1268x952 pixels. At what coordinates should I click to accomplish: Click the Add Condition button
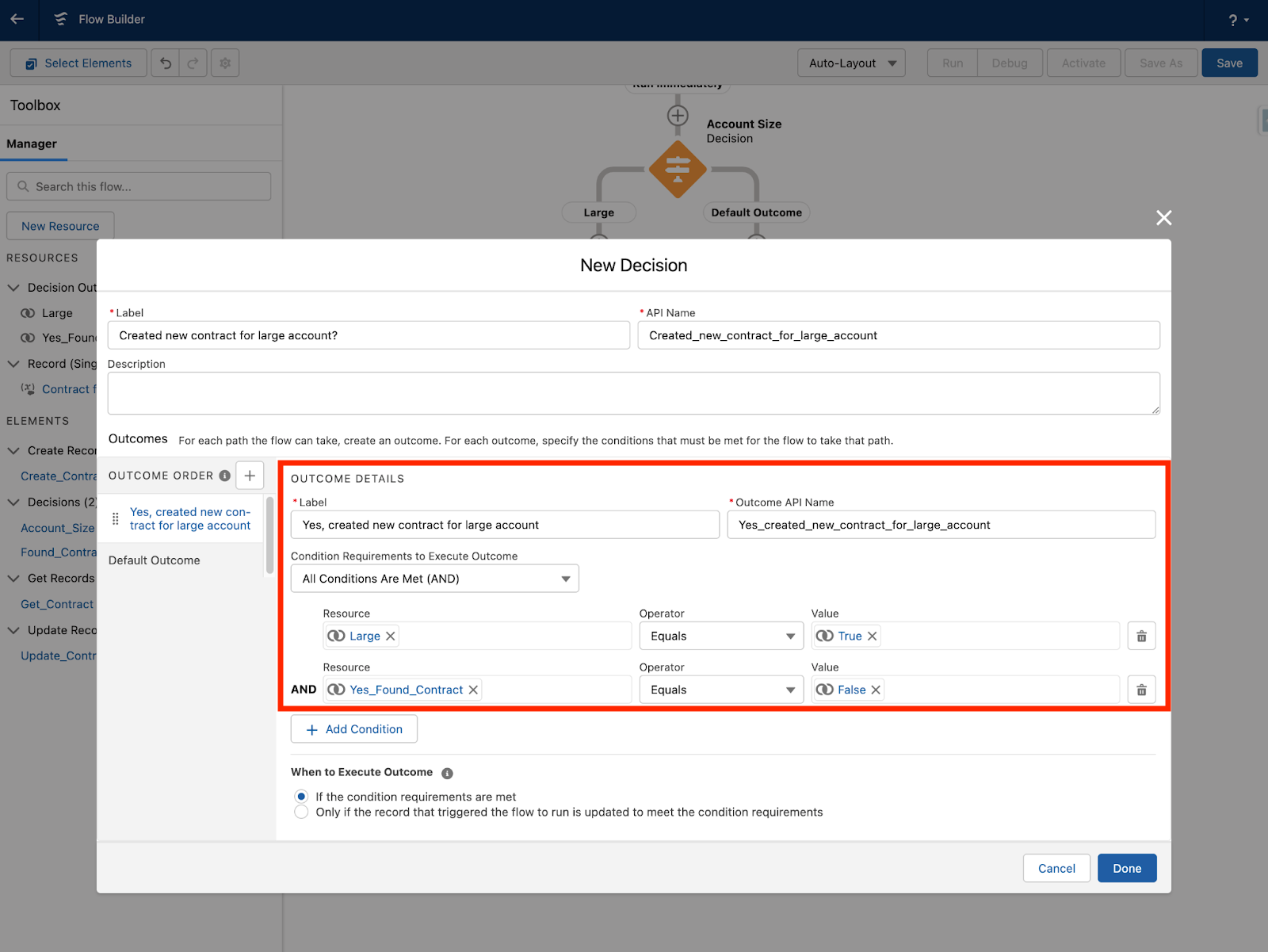pos(353,728)
